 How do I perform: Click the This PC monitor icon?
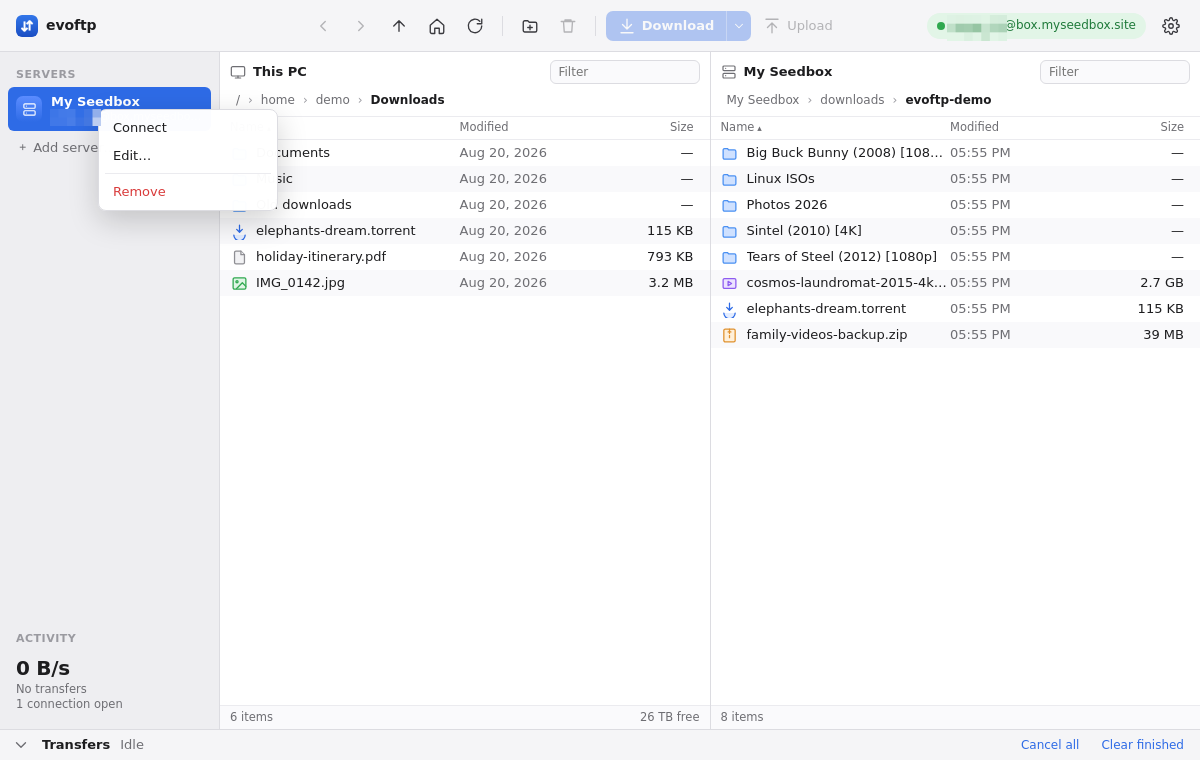pos(238,72)
